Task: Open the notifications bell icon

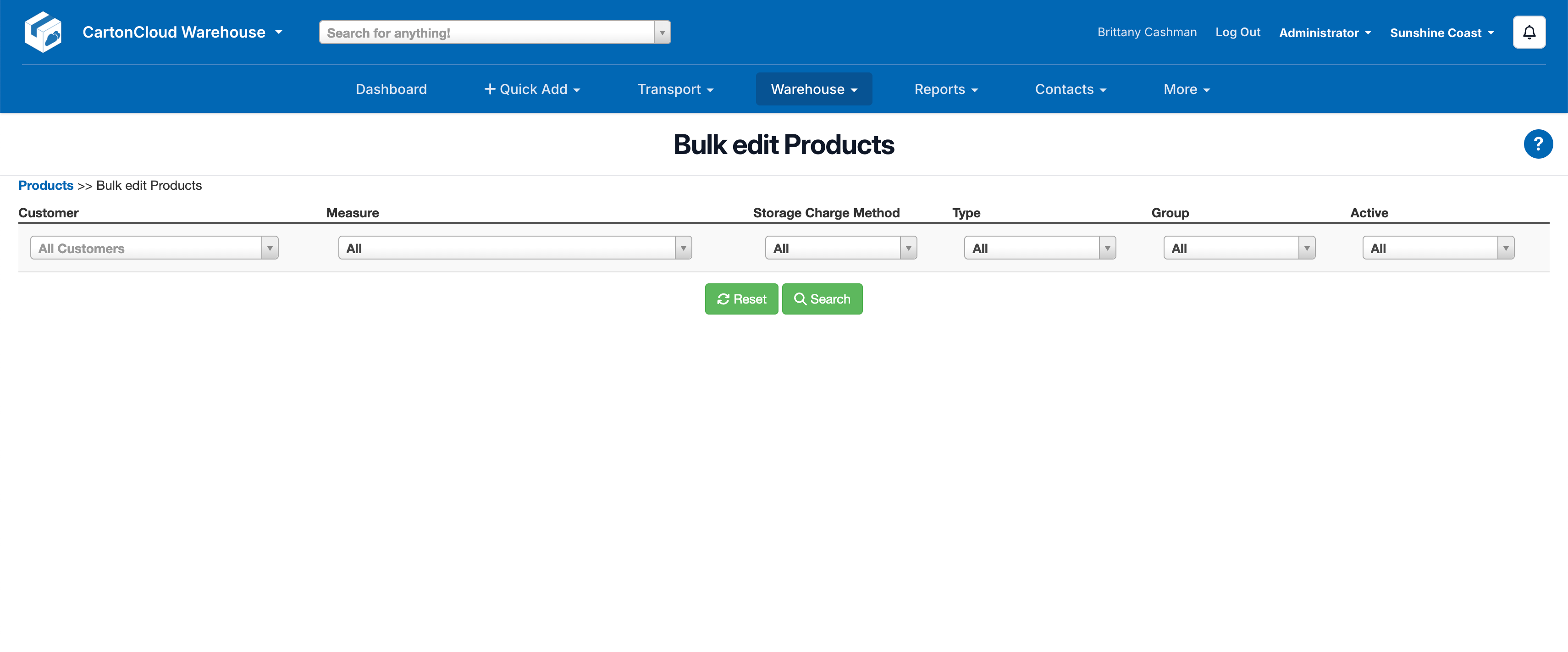Action: 1529,32
